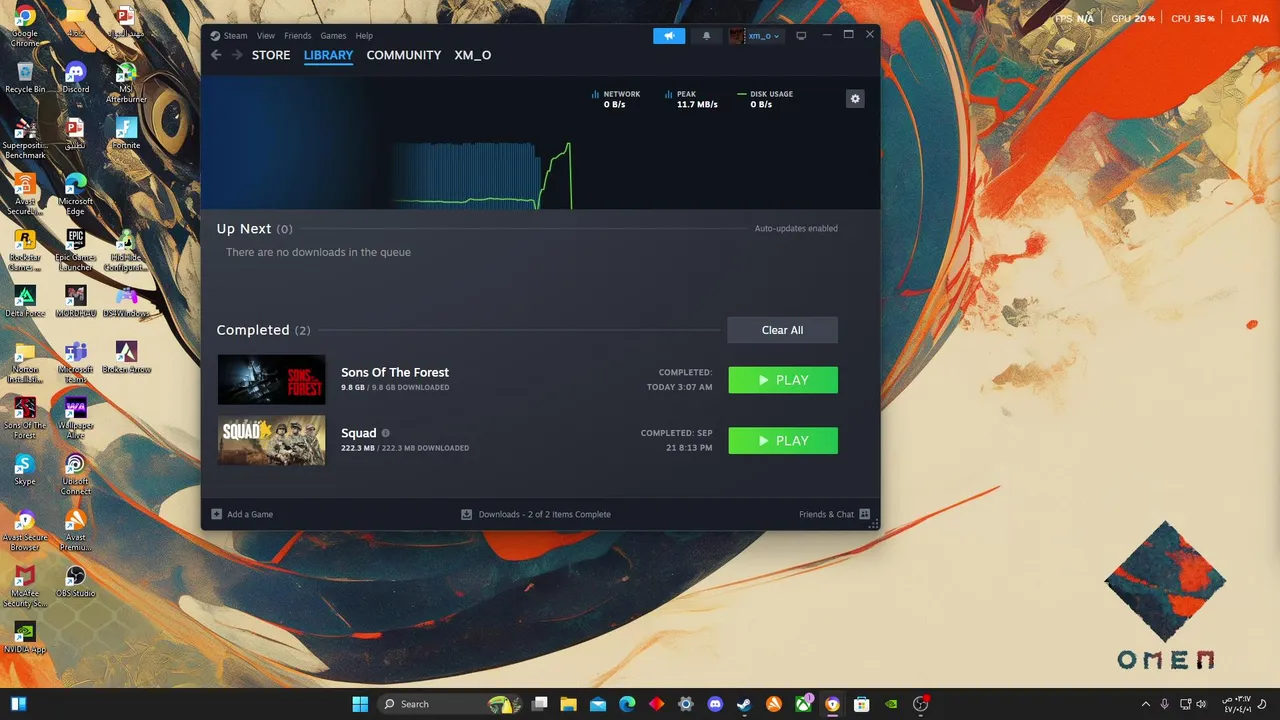Switch to the LIBRARY tab
The image size is (1280, 720).
click(328, 55)
